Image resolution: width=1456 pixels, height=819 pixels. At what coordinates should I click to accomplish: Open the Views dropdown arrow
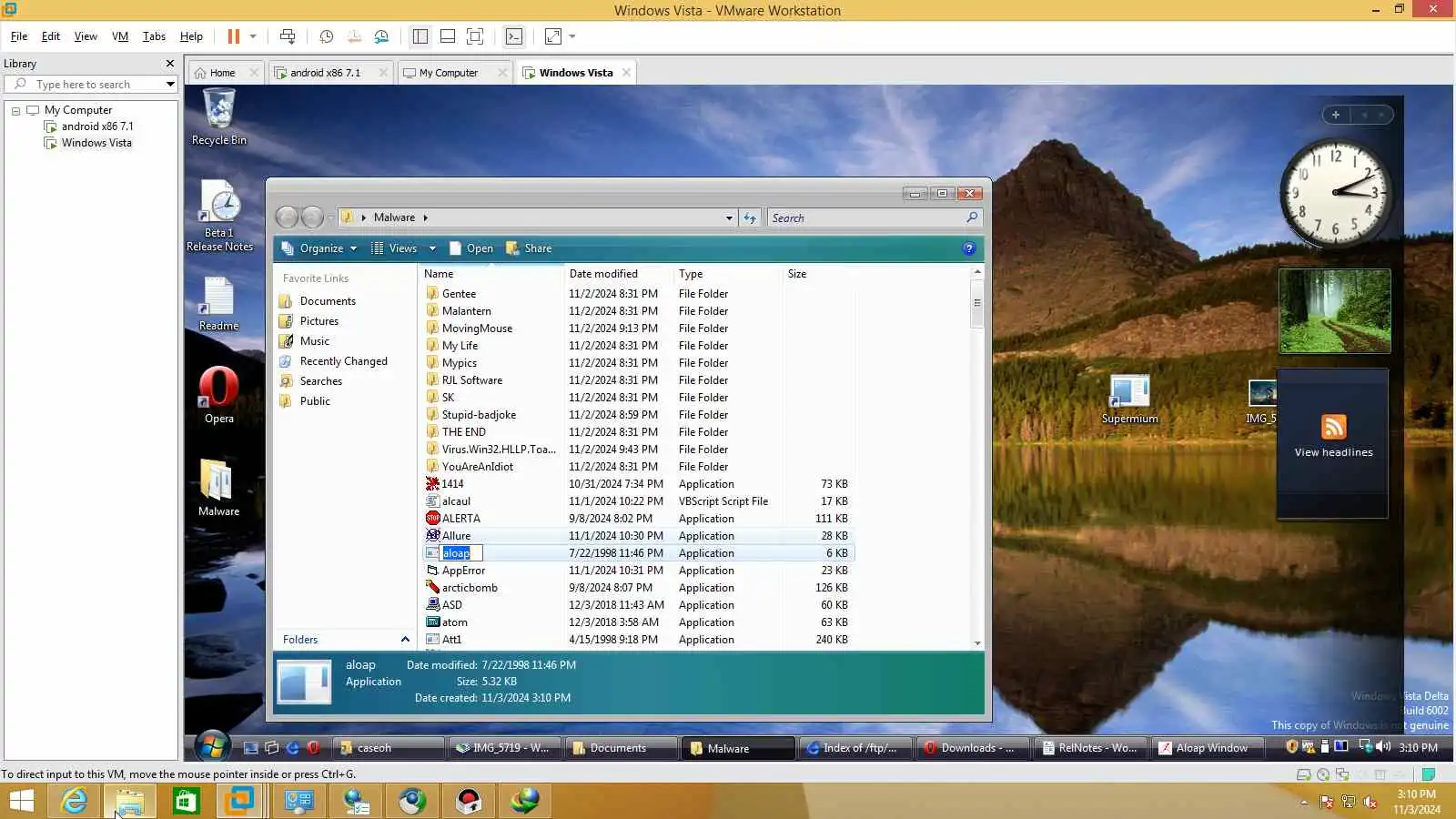pos(432,248)
